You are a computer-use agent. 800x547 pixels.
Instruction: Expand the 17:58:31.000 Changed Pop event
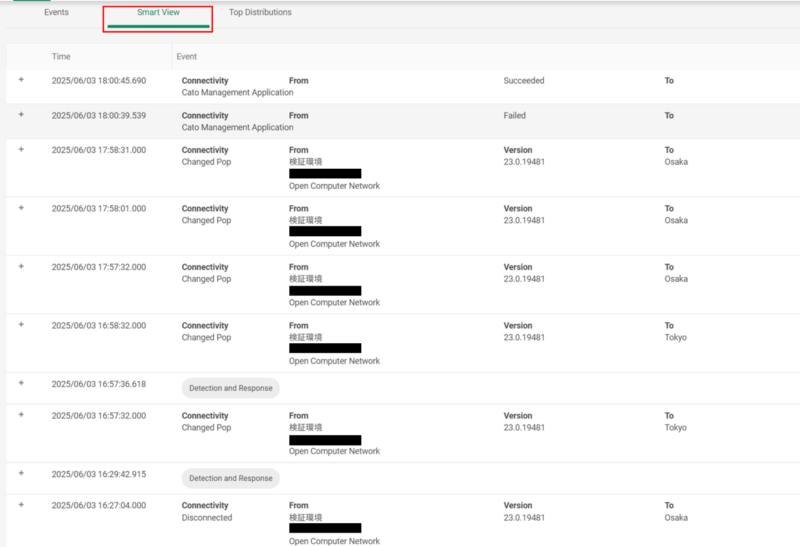click(x=21, y=150)
